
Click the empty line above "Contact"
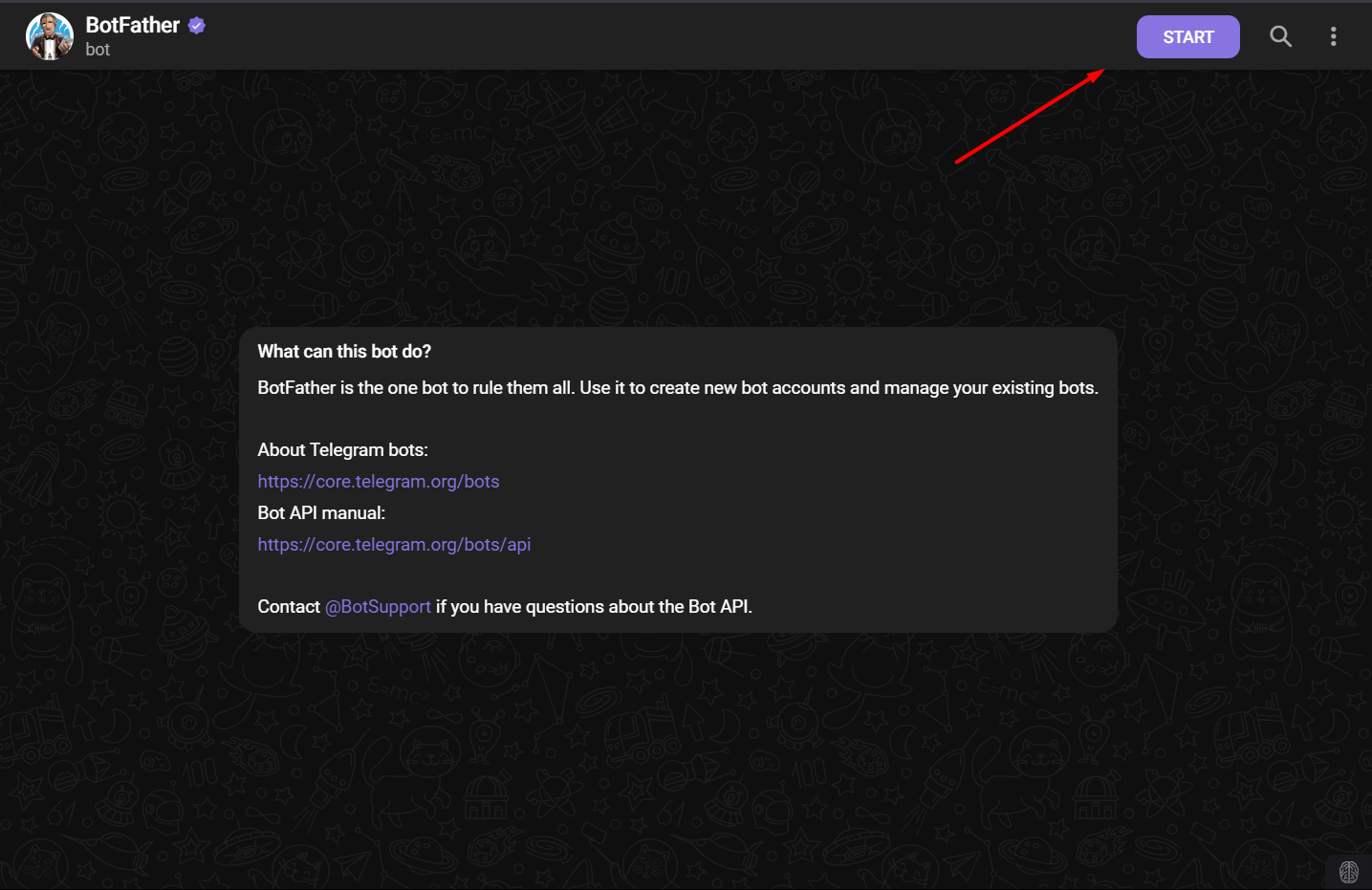click(x=669, y=575)
